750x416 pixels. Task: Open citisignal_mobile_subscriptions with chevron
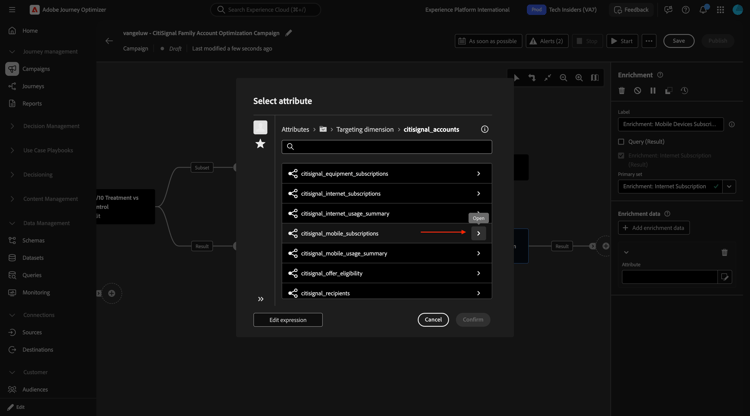[478, 233]
